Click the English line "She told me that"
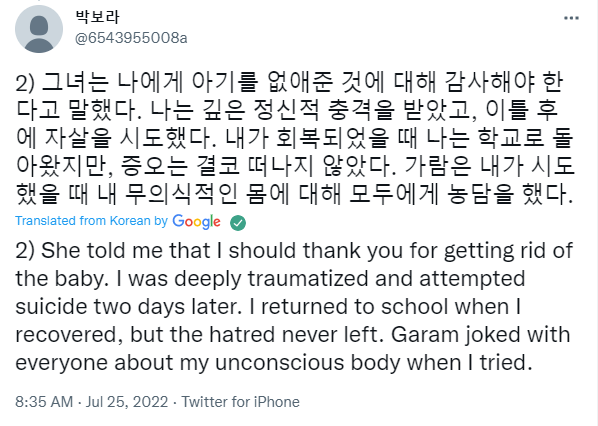The width and height of the screenshot is (598, 426). tap(294, 251)
